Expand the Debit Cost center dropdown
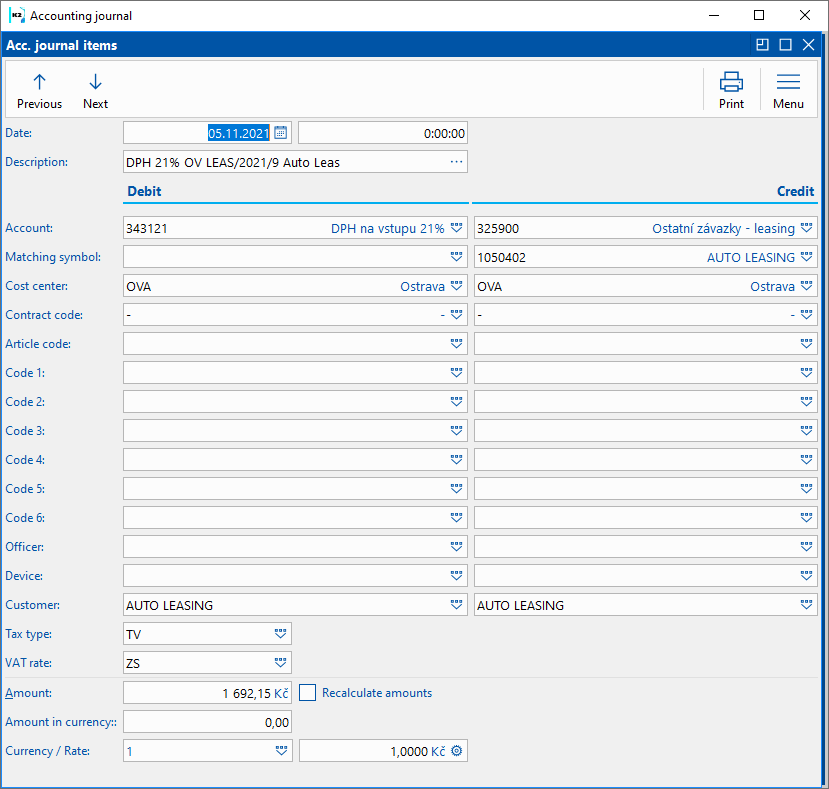The image size is (829, 789). pyautogui.click(x=457, y=286)
